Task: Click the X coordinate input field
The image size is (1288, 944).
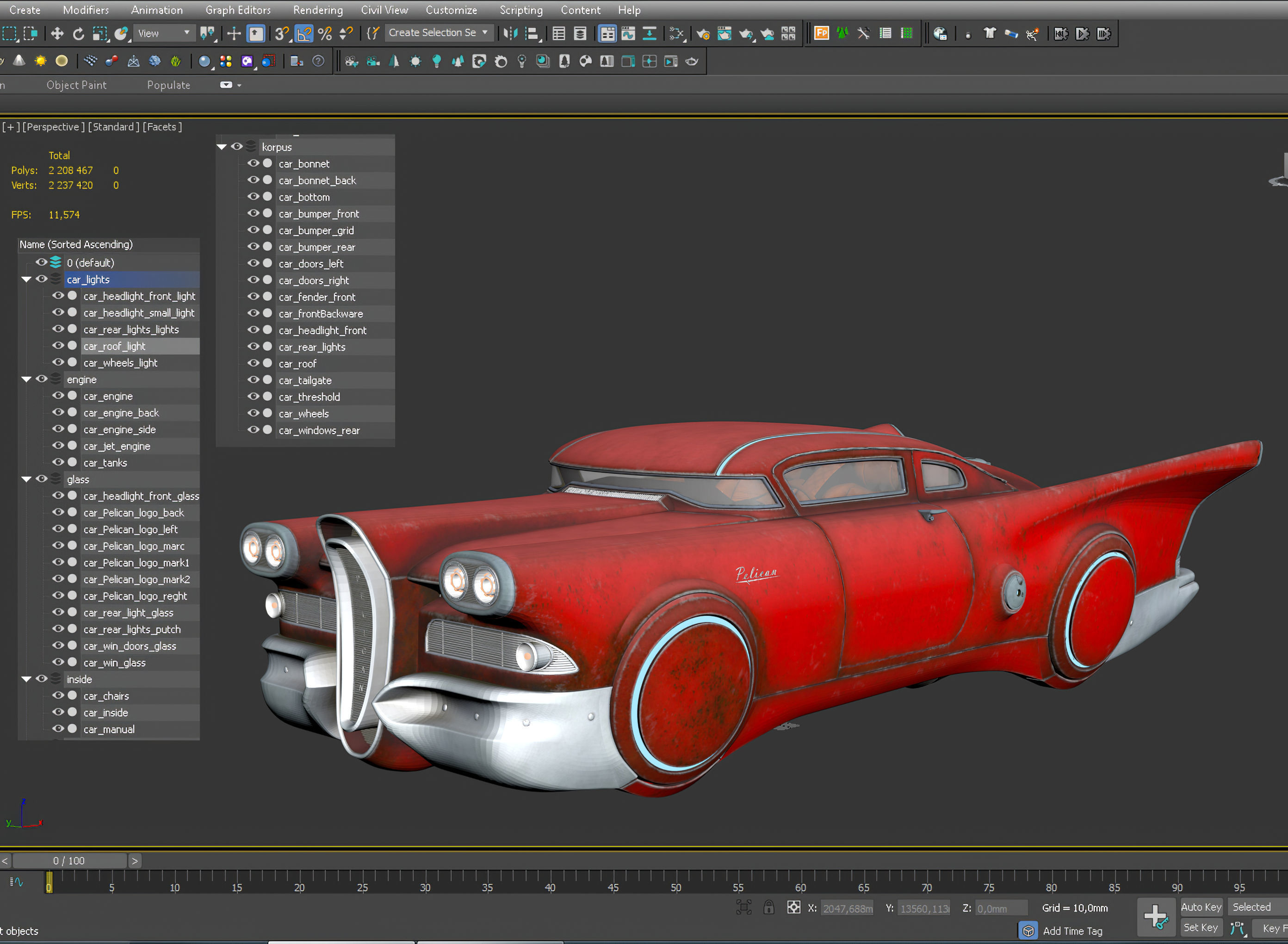Action: [848, 908]
